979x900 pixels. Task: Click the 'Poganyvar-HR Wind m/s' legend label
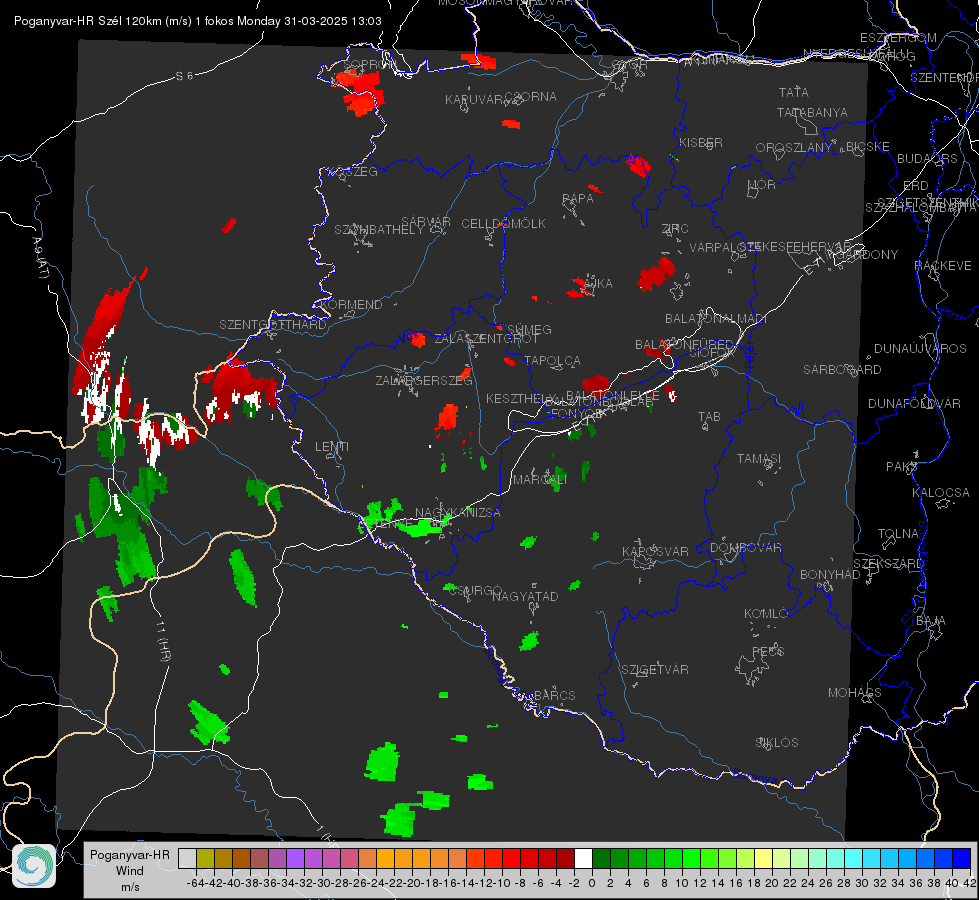tap(130, 871)
